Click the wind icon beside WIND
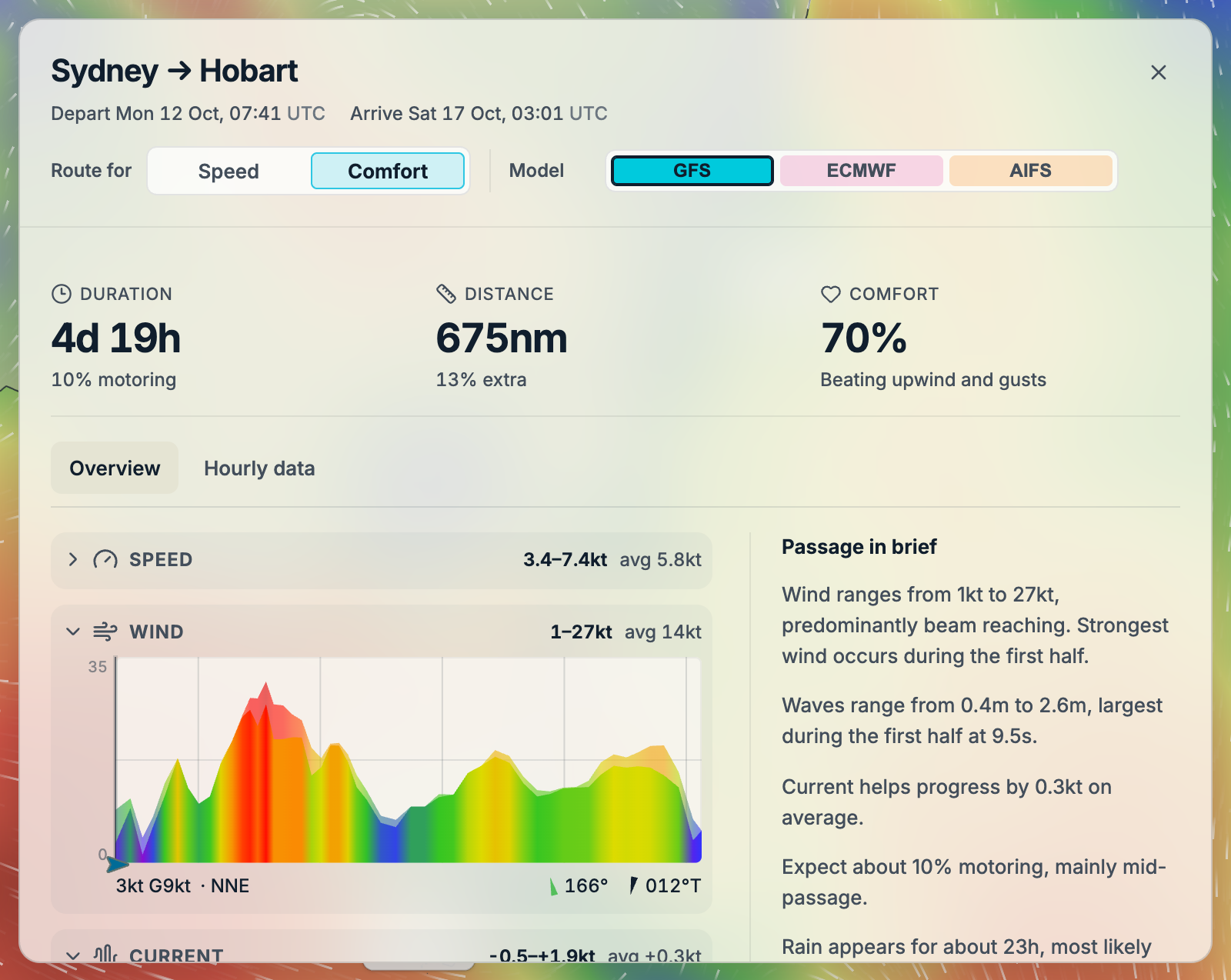 coord(105,632)
